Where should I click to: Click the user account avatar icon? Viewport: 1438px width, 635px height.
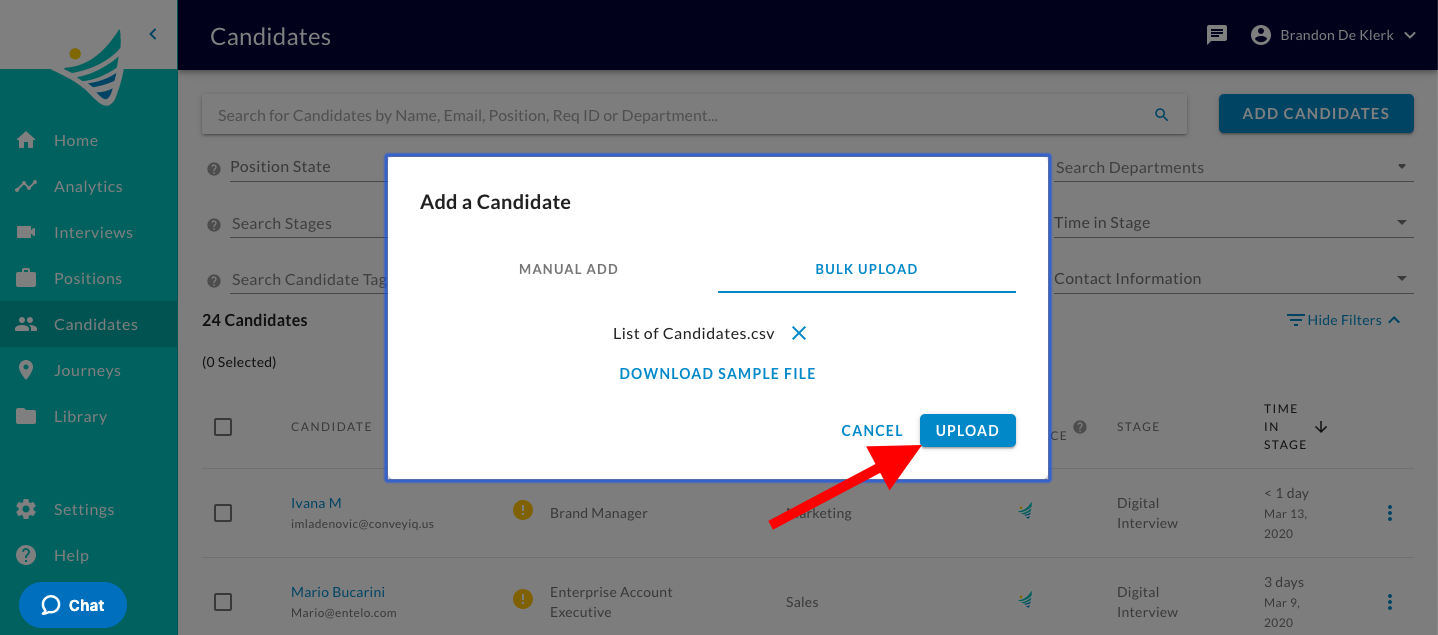point(1261,35)
